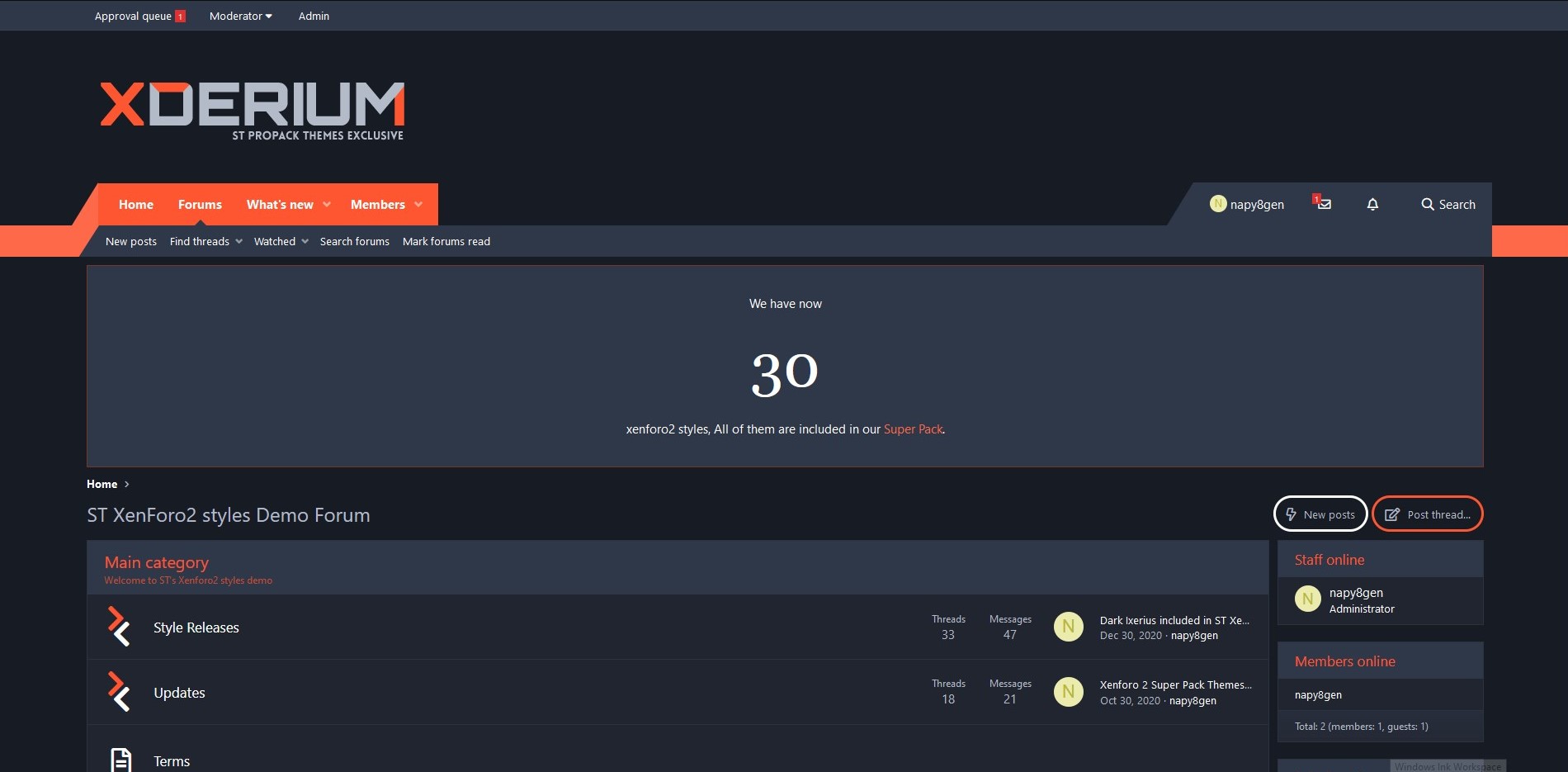The height and width of the screenshot is (772, 1568).
Task: Click the Xderium logo
Action: click(253, 111)
